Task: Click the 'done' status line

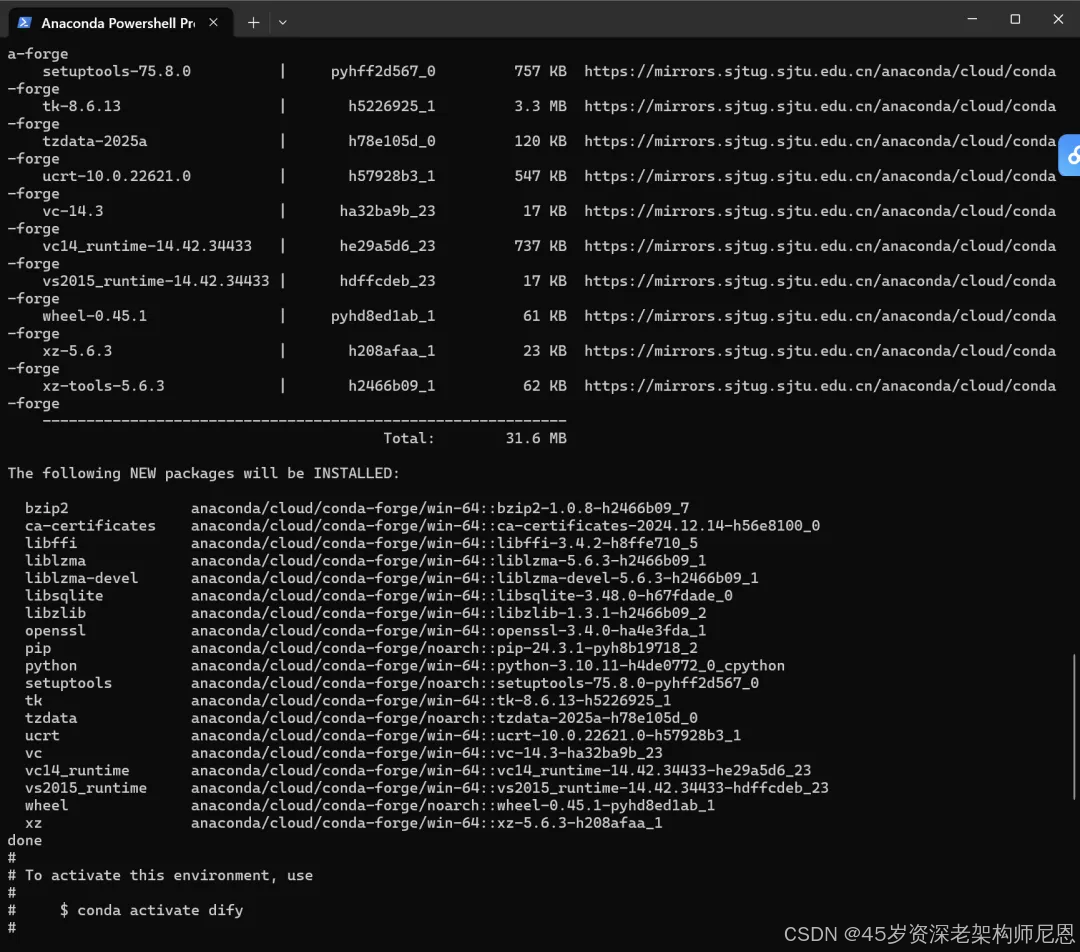Action: [x=25, y=840]
